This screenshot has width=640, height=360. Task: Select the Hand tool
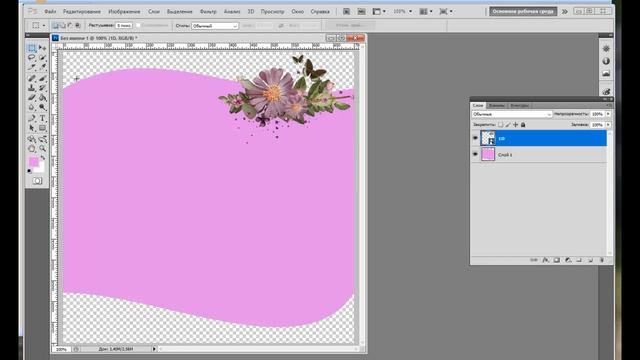point(32,149)
